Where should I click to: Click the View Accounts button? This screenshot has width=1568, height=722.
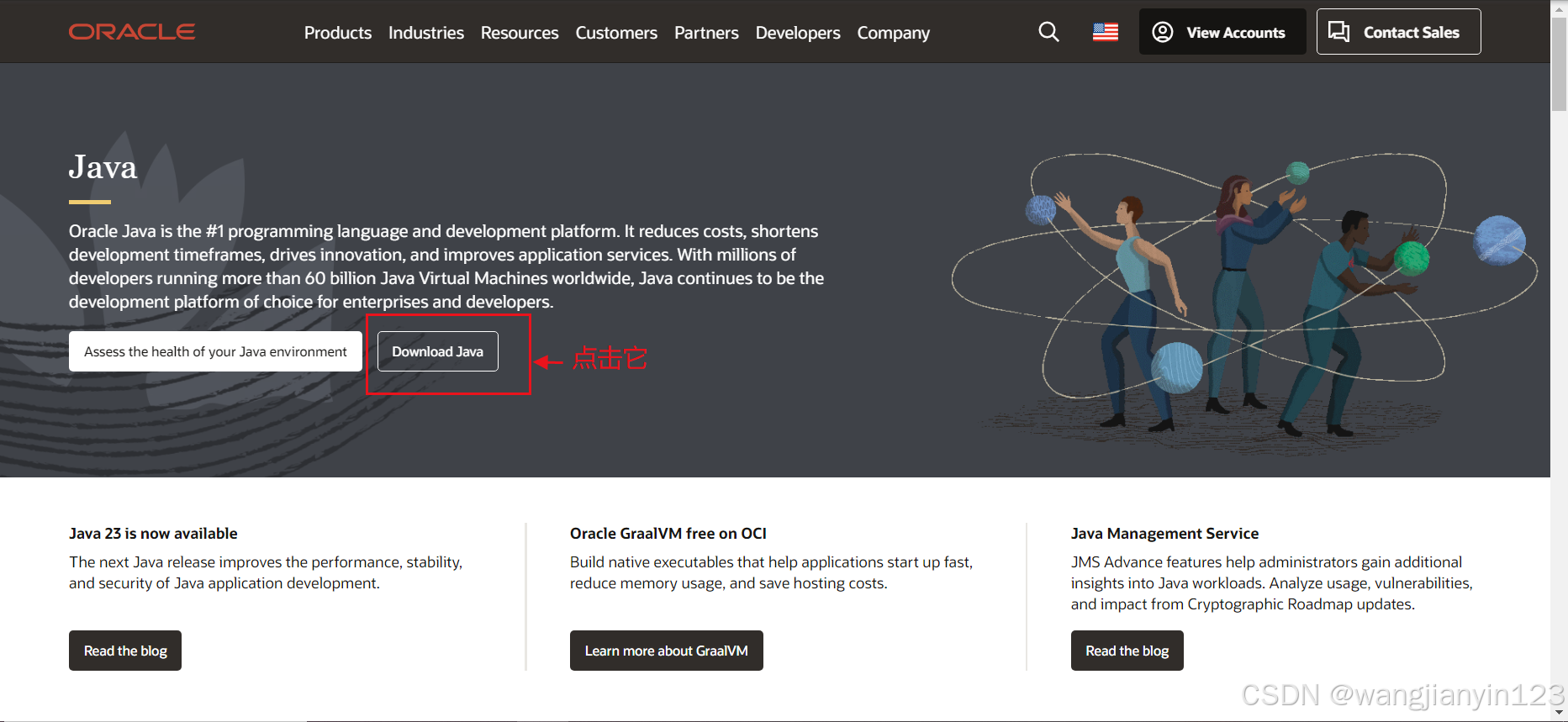(x=1222, y=32)
